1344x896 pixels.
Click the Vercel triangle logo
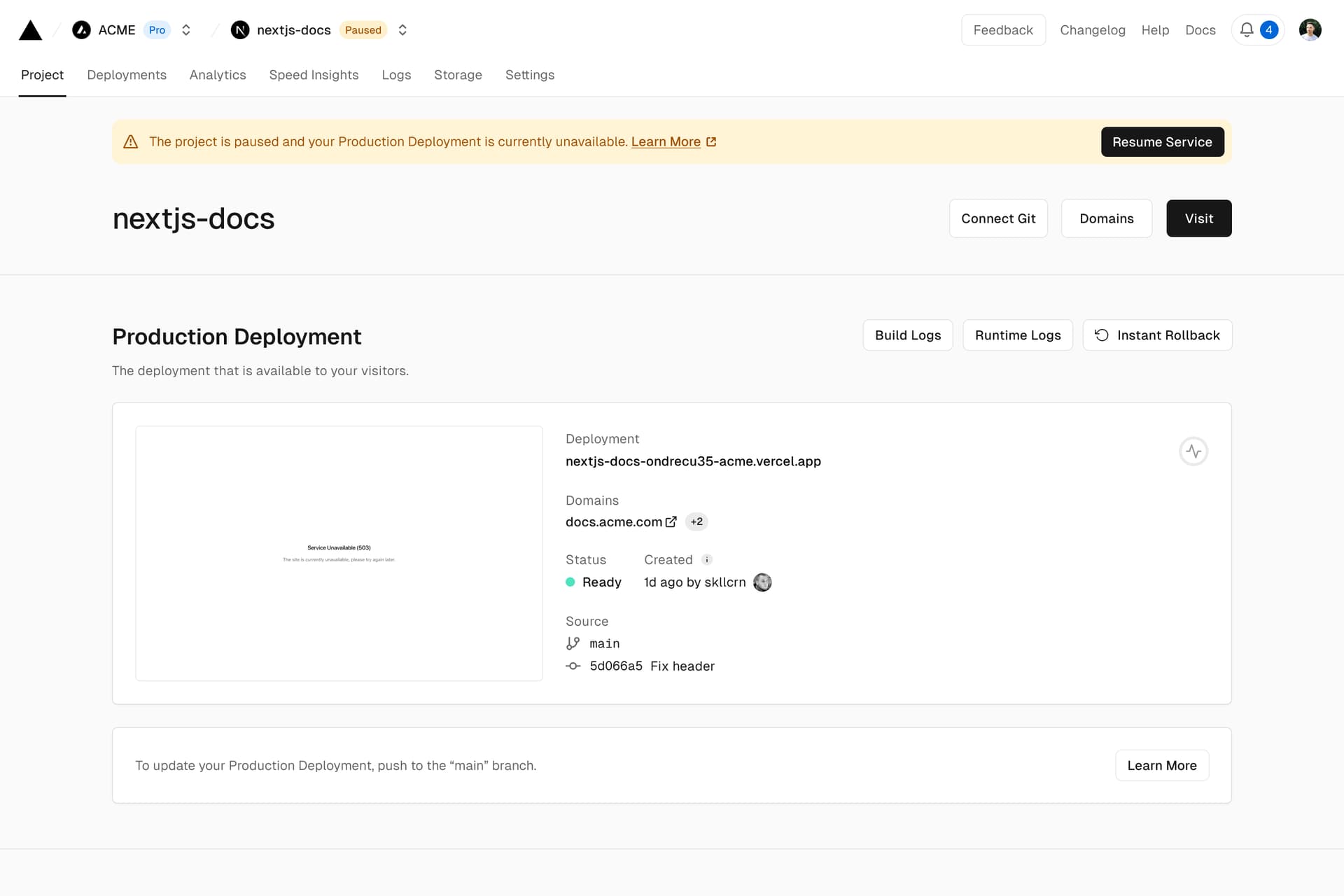tap(30, 30)
